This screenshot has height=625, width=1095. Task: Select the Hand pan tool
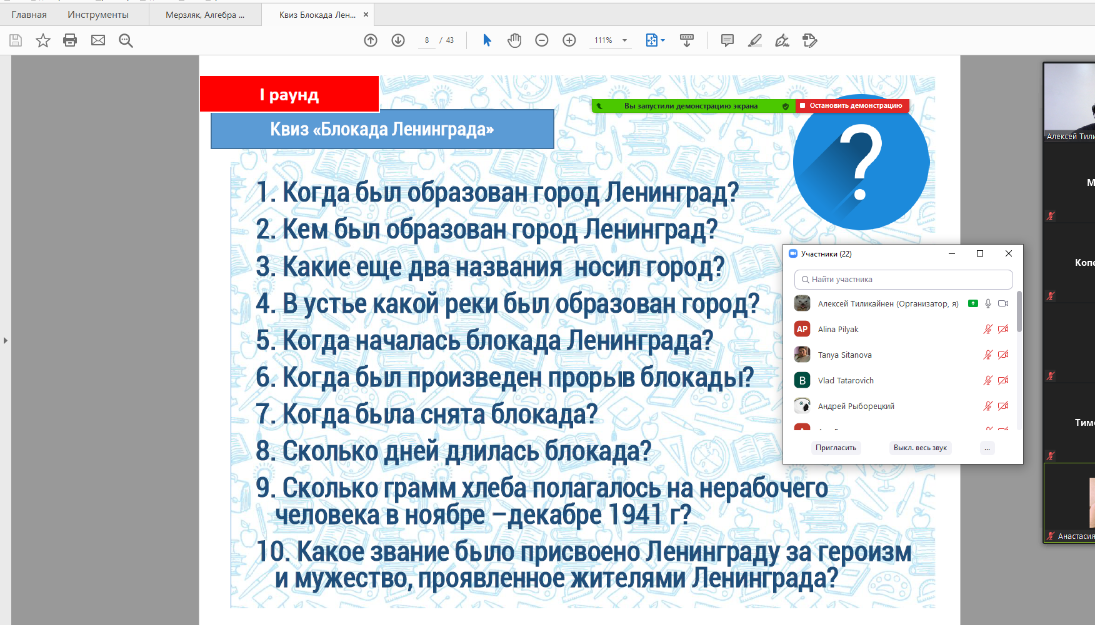pyautogui.click(x=515, y=40)
